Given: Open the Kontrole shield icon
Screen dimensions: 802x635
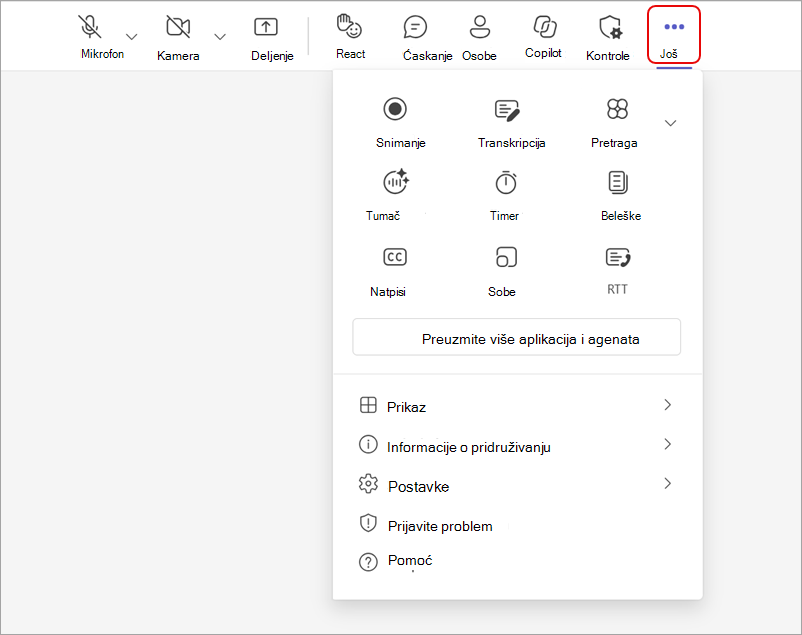Looking at the screenshot, I should click(610, 27).
